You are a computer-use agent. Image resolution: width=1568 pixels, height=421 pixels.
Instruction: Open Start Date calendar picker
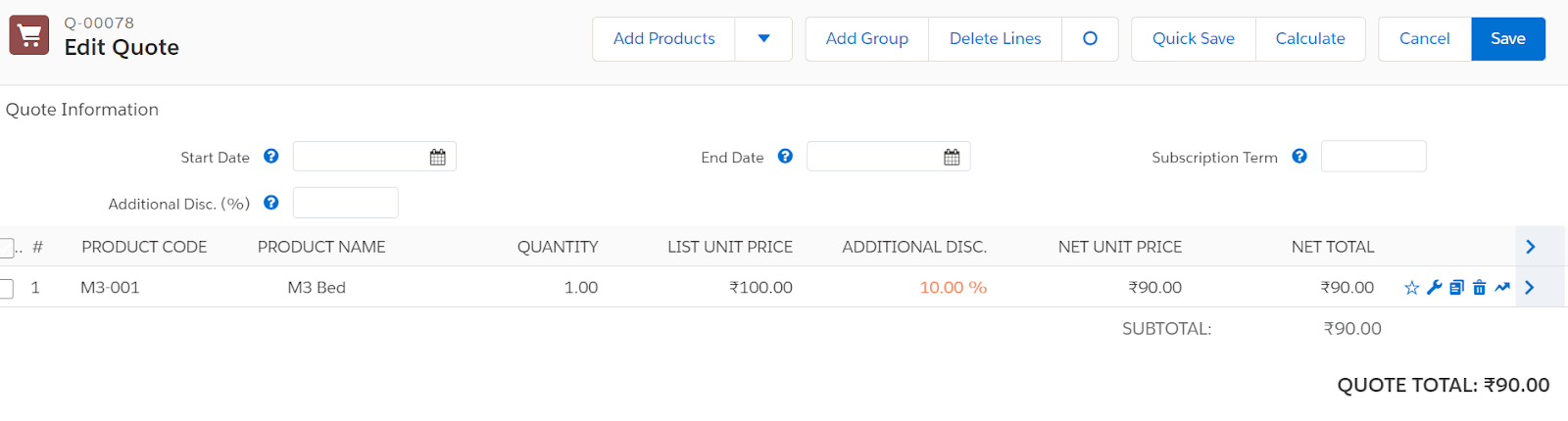438,157
